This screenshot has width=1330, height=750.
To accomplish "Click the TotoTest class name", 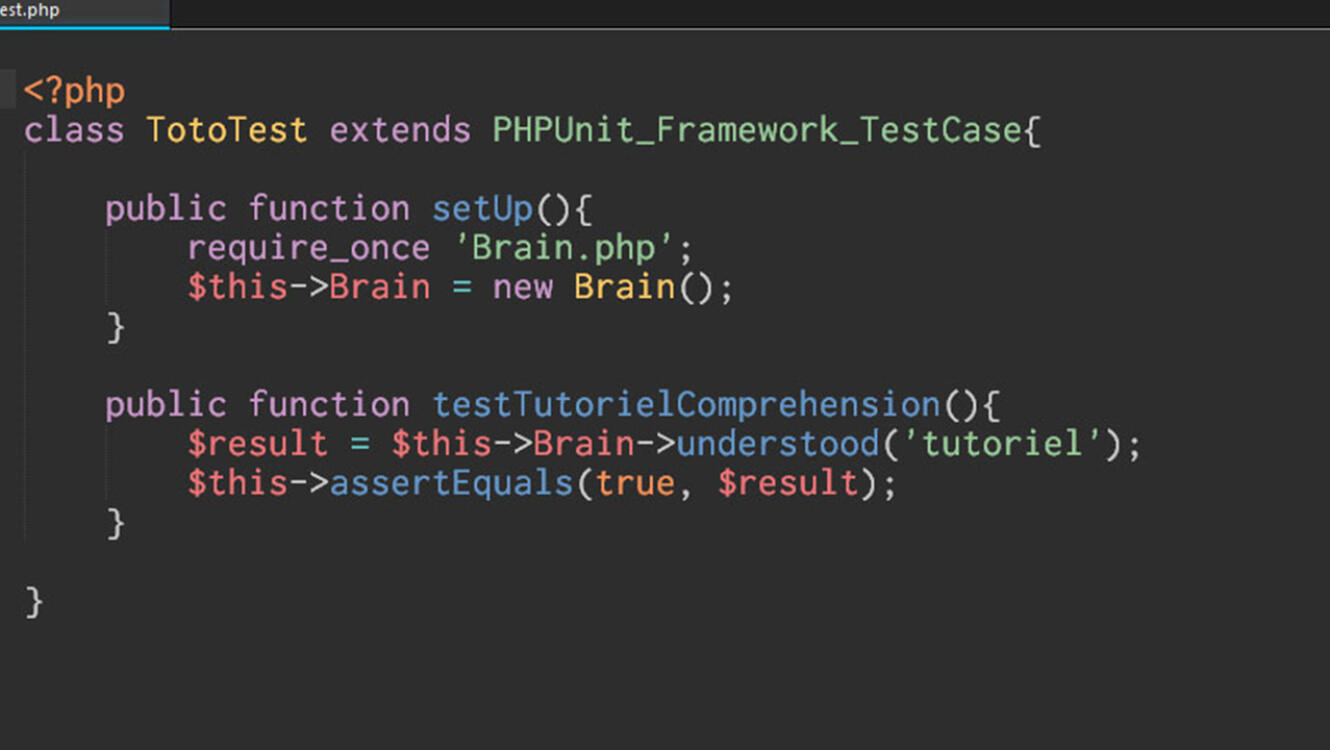I will click(227, 130).
